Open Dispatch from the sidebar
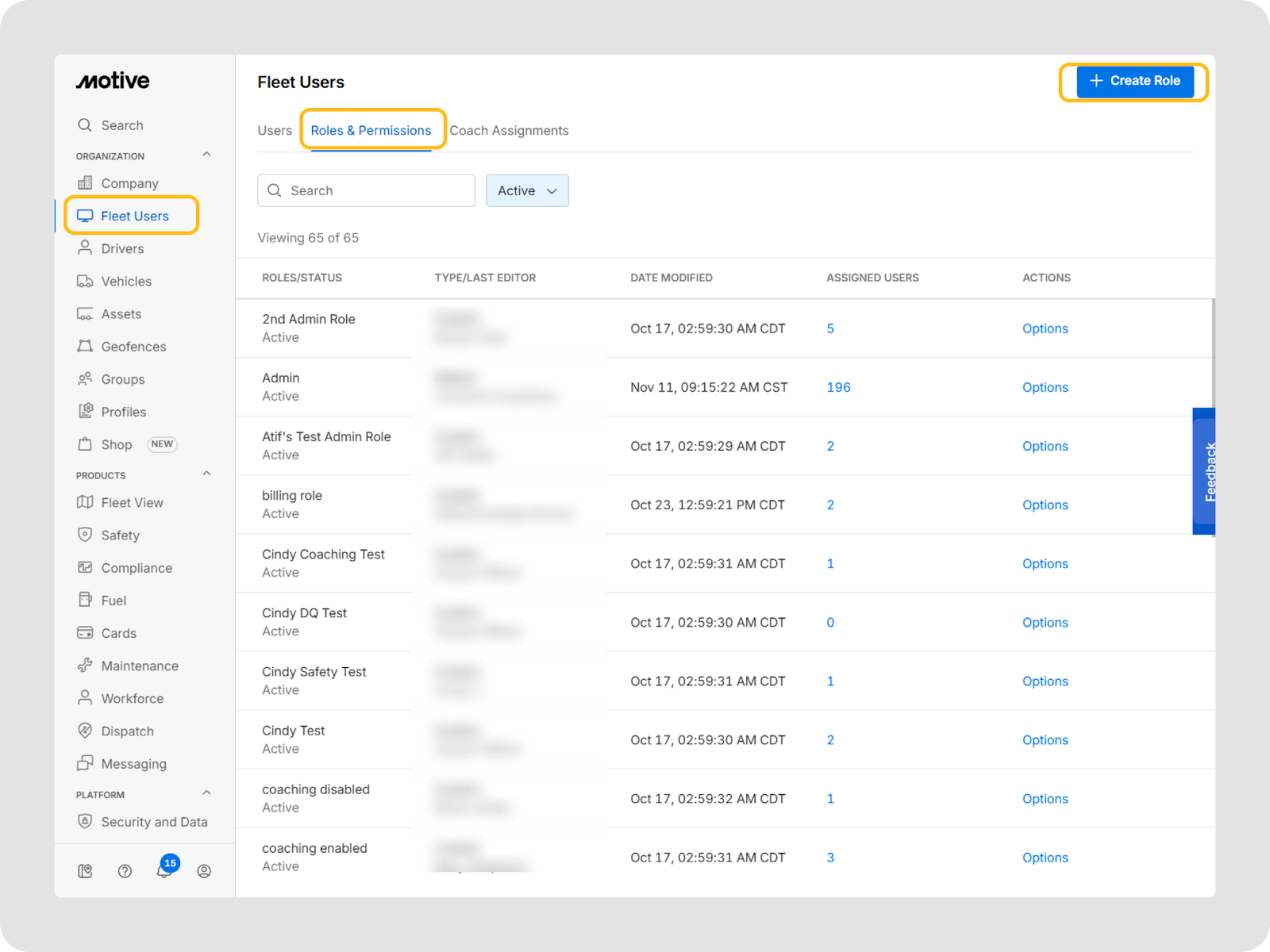1270x952 pixels. click(127, 731)
